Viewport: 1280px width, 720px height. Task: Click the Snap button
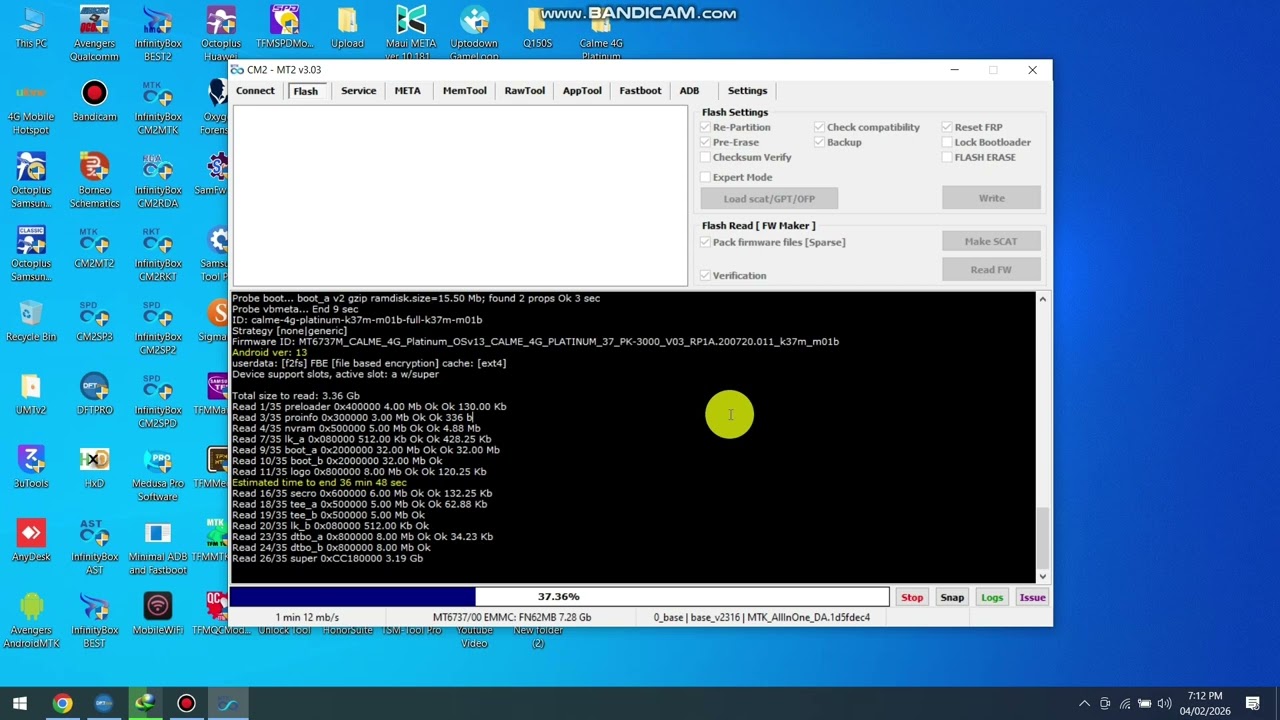point(952,597)
